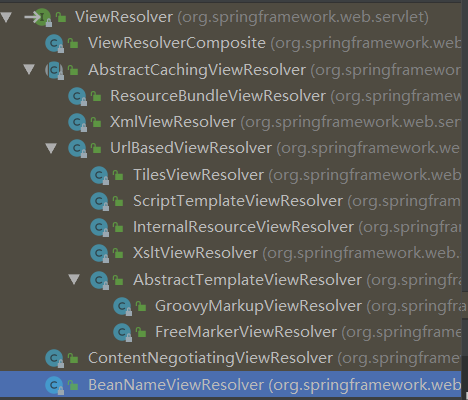Viewport: 468px width, 400px height.
Task: Click green public lock icon beside XsltViewResolver
Action: click(118, 253)
